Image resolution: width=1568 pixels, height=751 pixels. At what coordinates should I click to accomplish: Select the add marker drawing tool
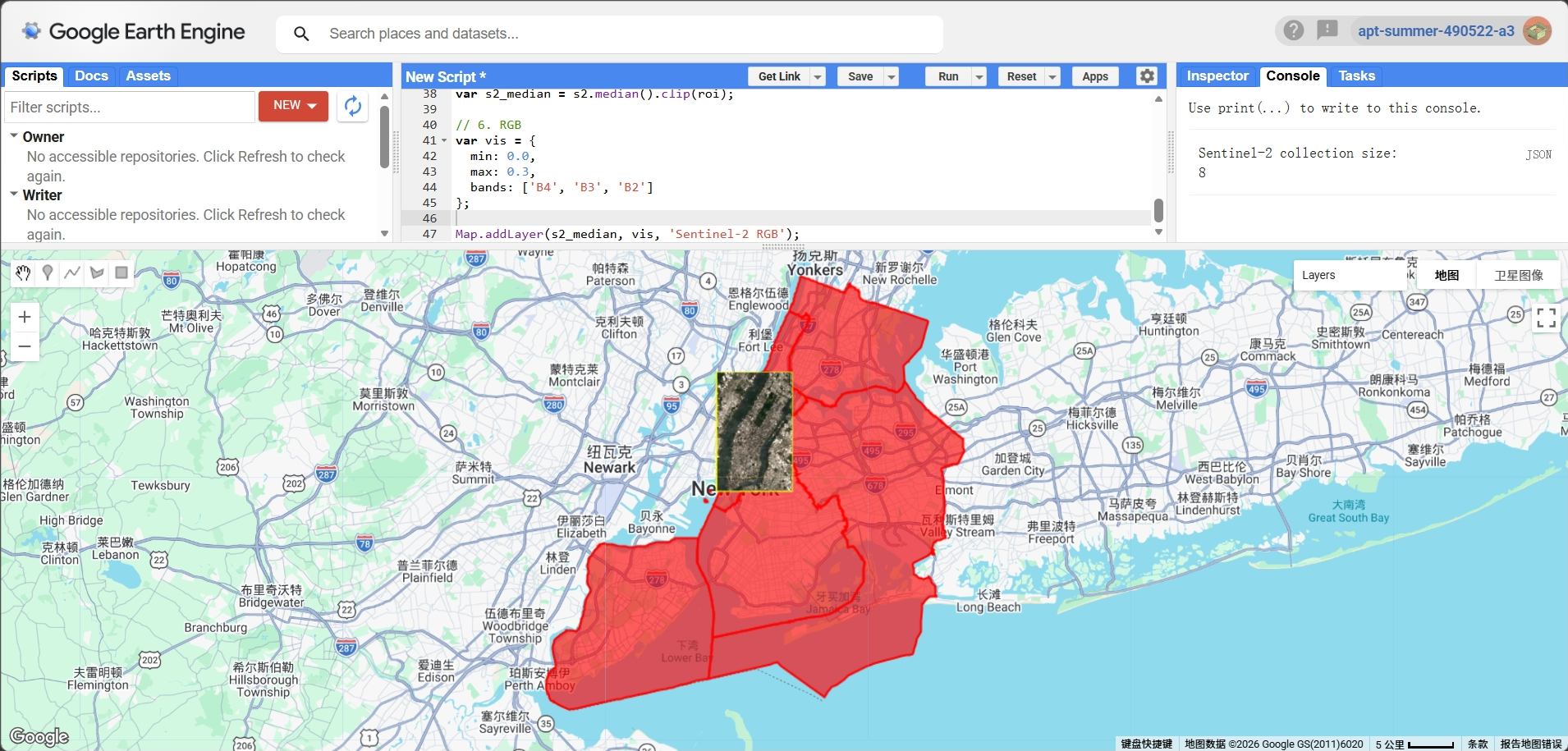pos(48,273)
